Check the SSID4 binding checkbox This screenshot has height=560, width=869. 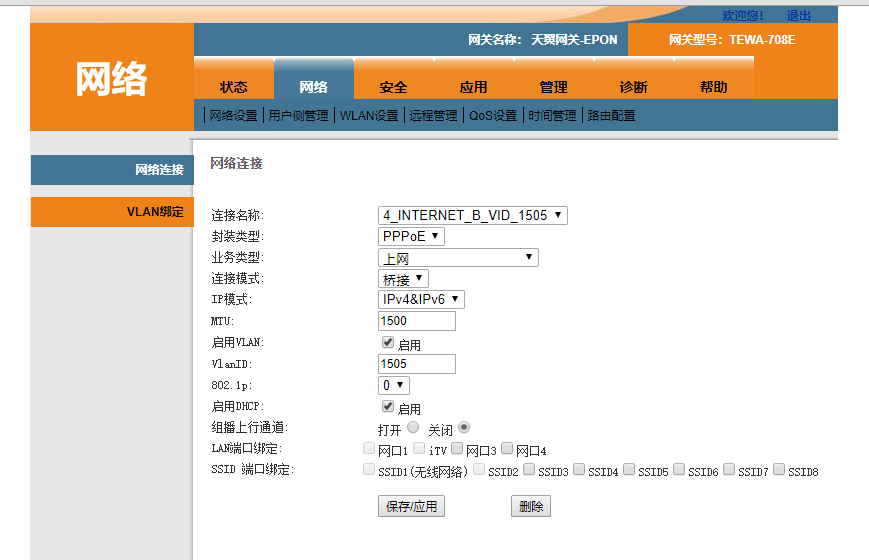579,470
